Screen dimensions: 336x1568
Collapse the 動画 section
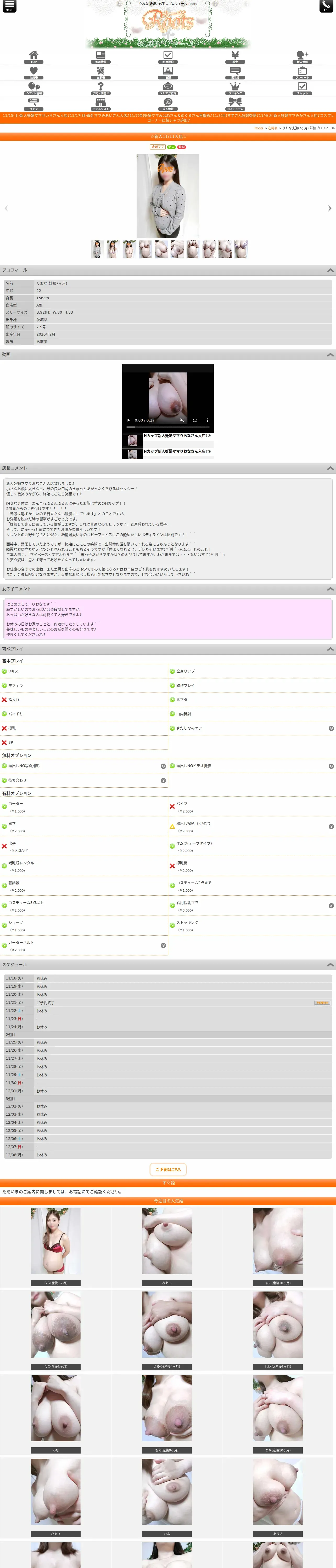pos(331,355)
